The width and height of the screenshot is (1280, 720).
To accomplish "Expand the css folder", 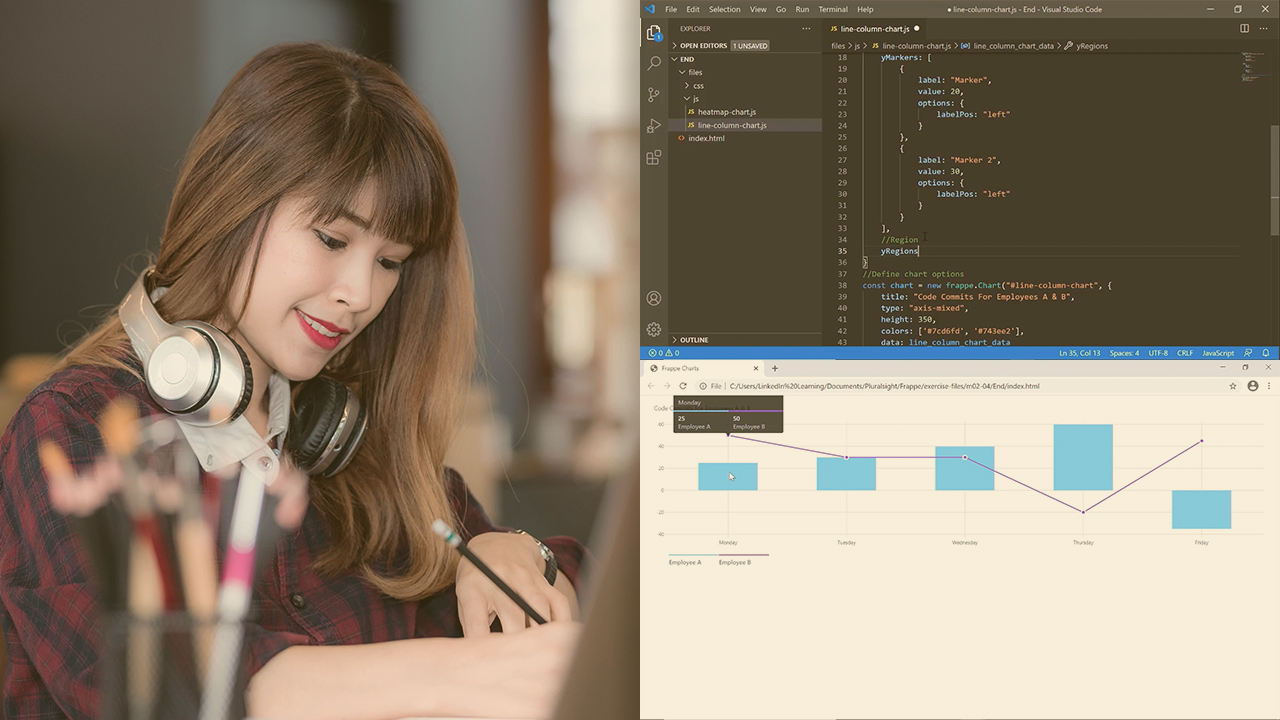I will [x=698, y=85].
